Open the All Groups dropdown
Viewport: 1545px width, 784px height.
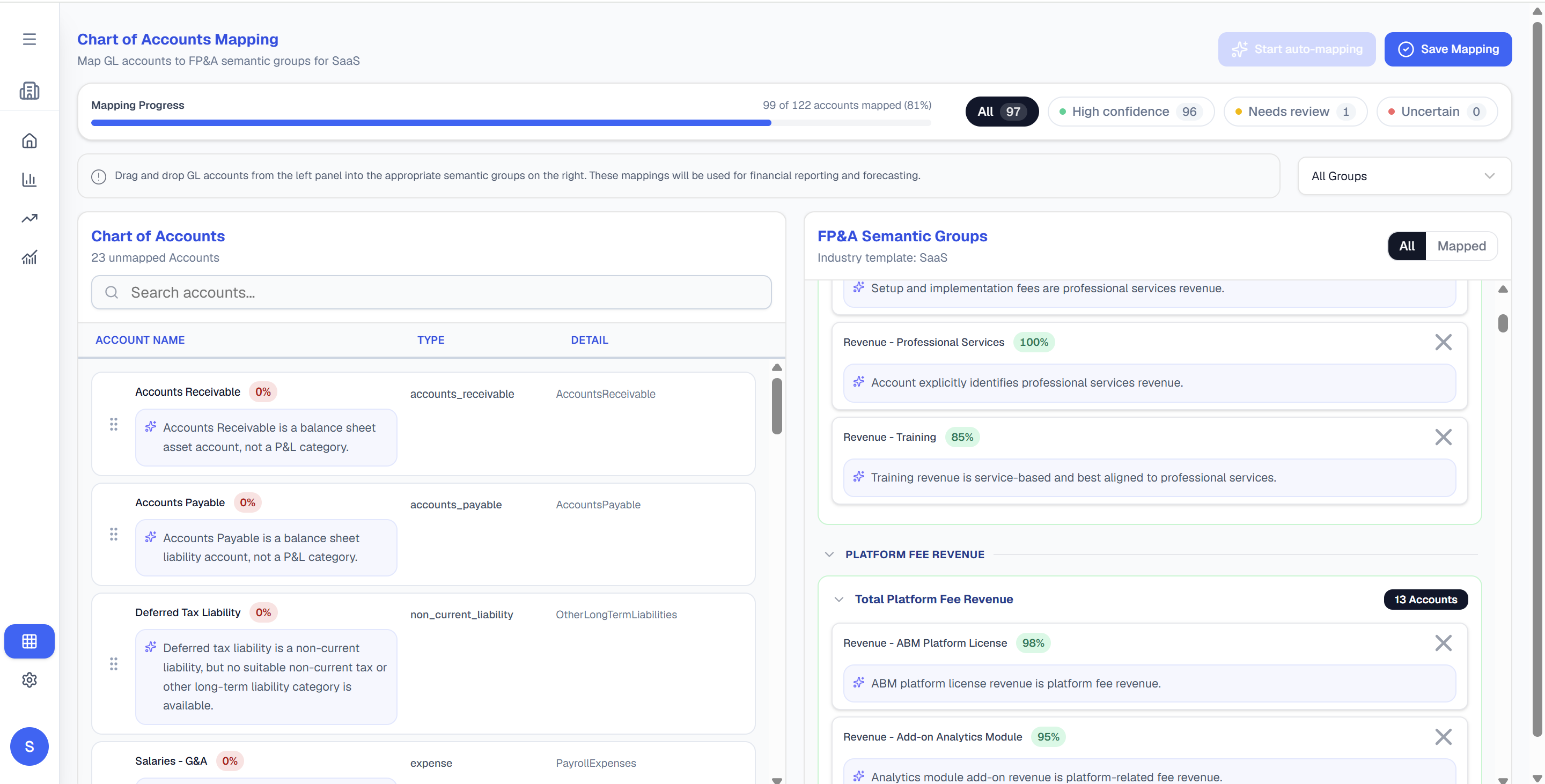(x=1404, y=176)
